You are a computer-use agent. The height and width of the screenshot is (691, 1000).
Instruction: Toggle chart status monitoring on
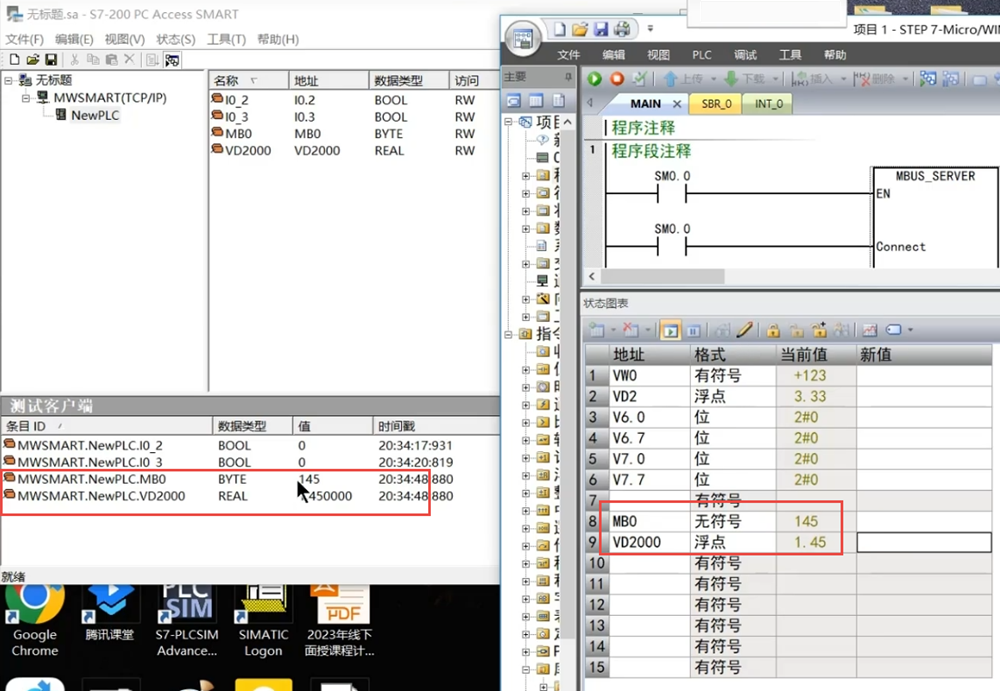coord(670,330)
